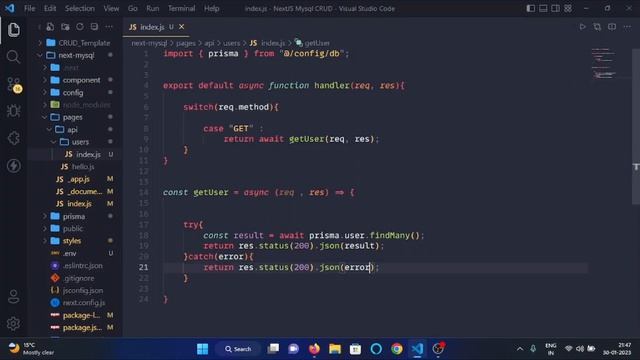Viewport: 640px width, 360px height.
Task: Open the Accounts menu icon
Action: [13, 297]
